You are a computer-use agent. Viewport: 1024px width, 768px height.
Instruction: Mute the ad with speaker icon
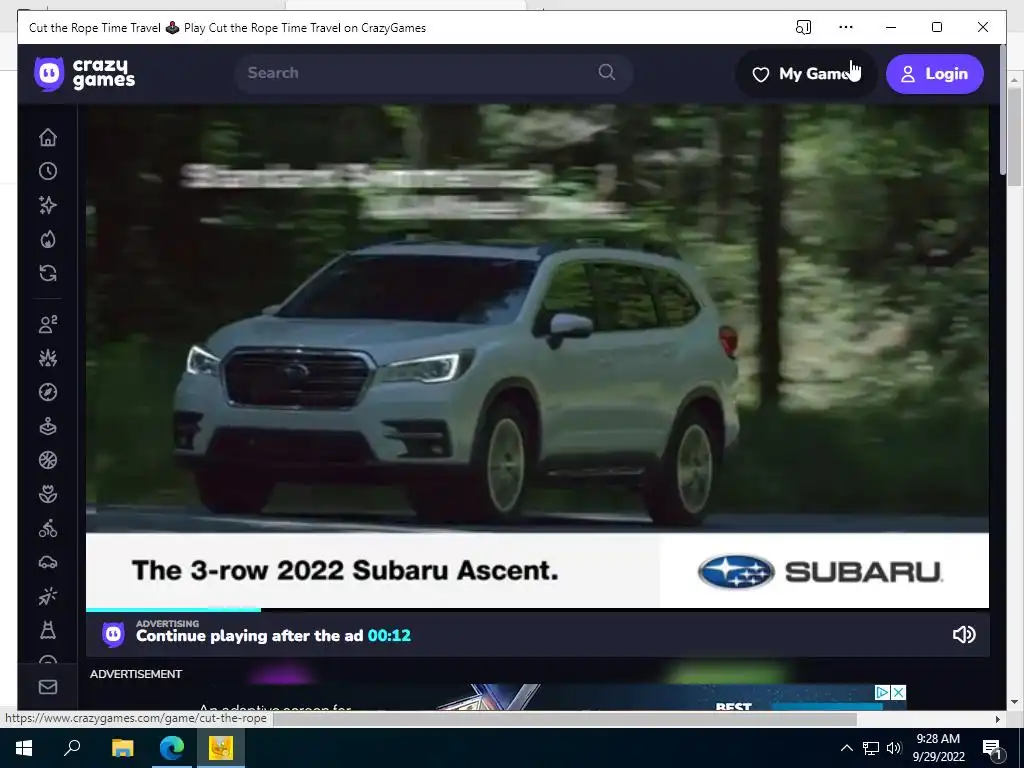(x=964, y=635)
